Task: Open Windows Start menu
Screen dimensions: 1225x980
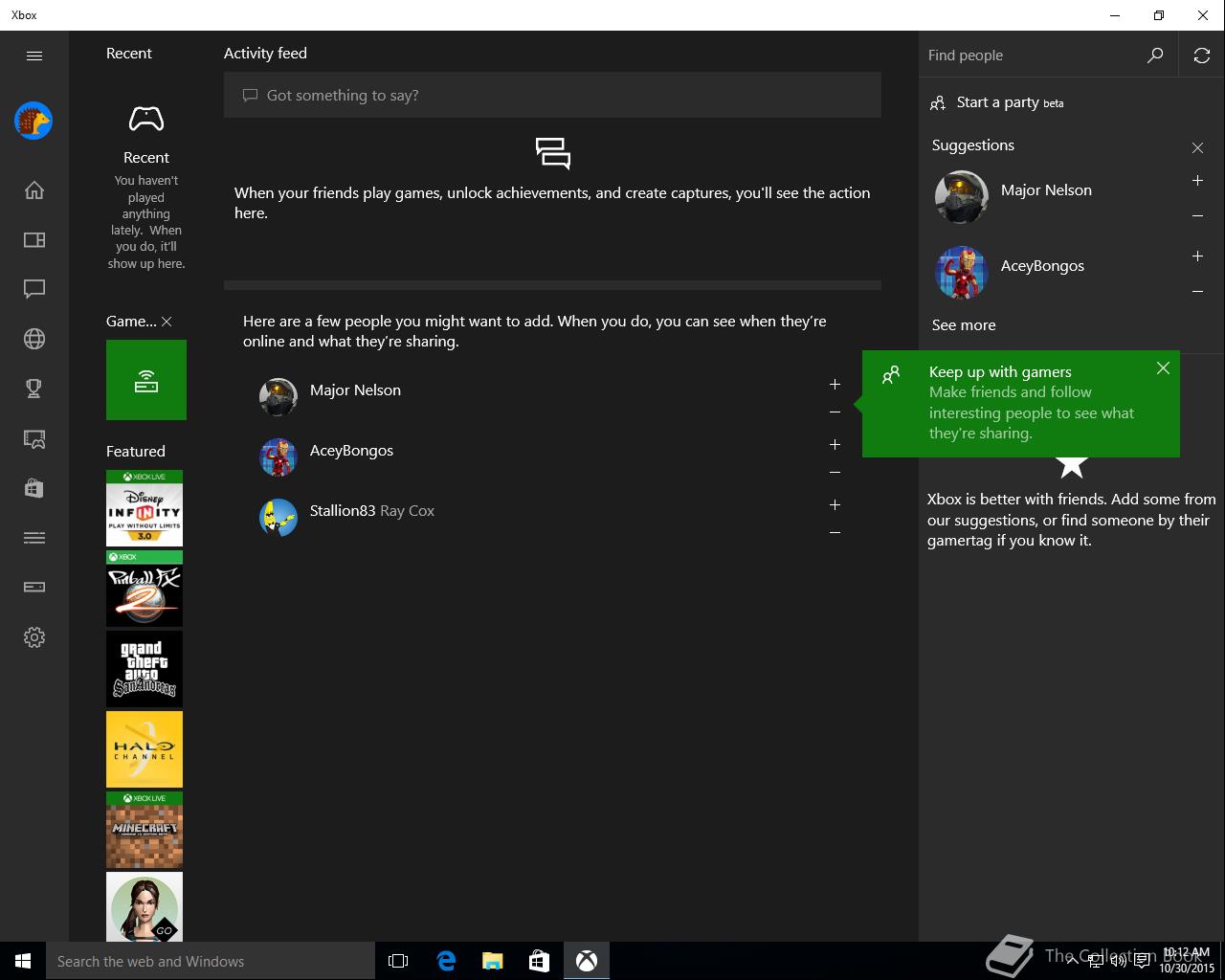Action: point(23,961)
